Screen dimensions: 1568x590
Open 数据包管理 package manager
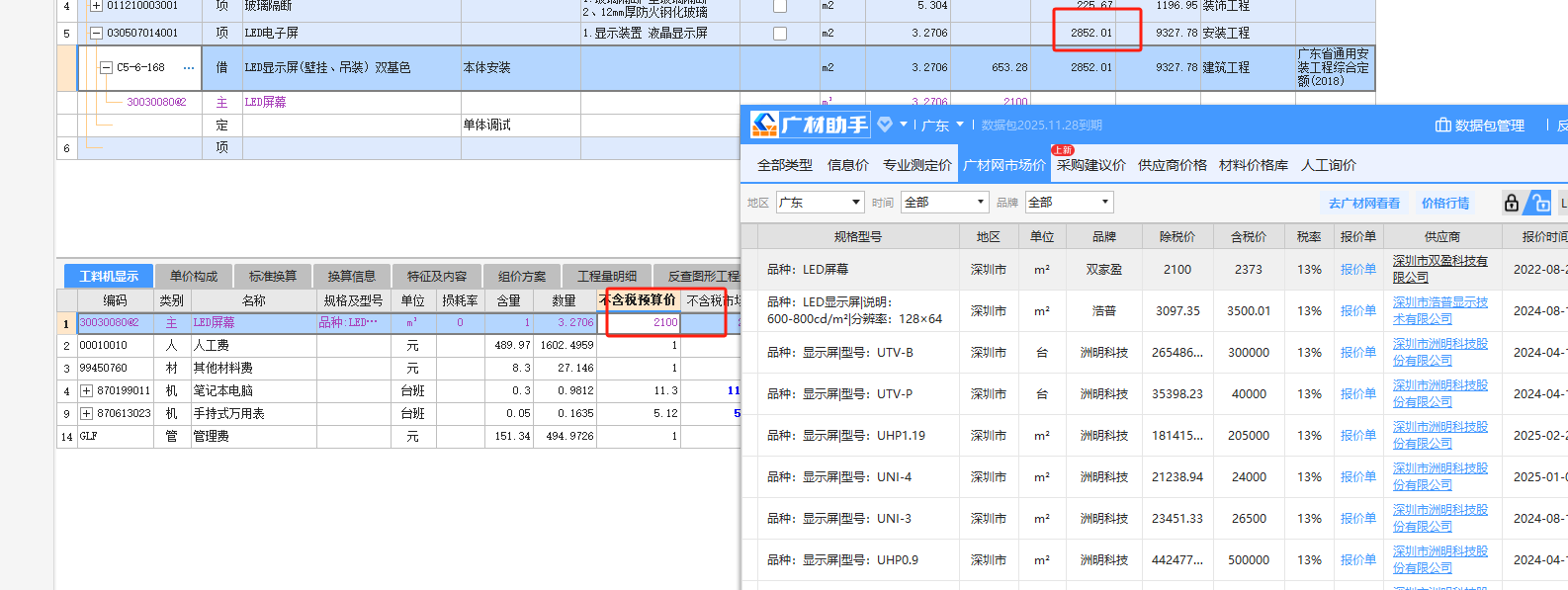click(1480, 126)
